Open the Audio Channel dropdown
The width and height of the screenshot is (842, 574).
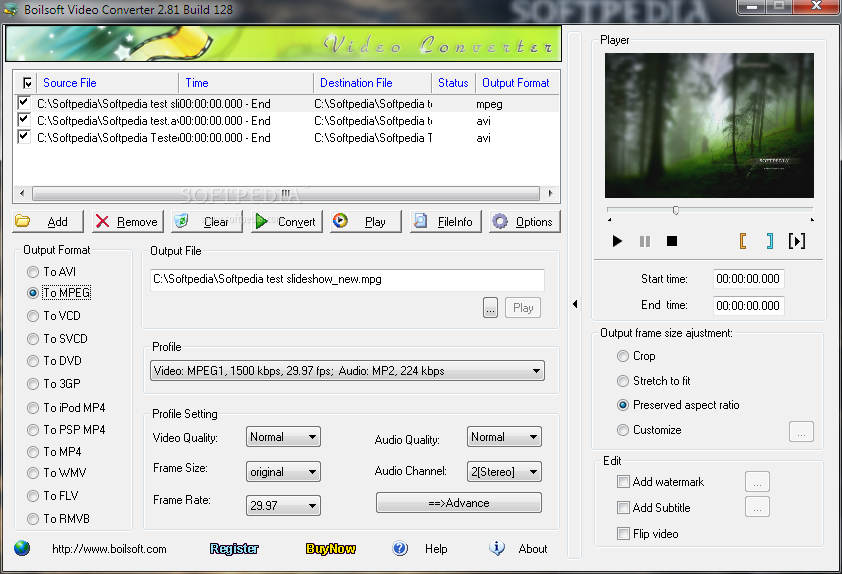pos(504,472)
